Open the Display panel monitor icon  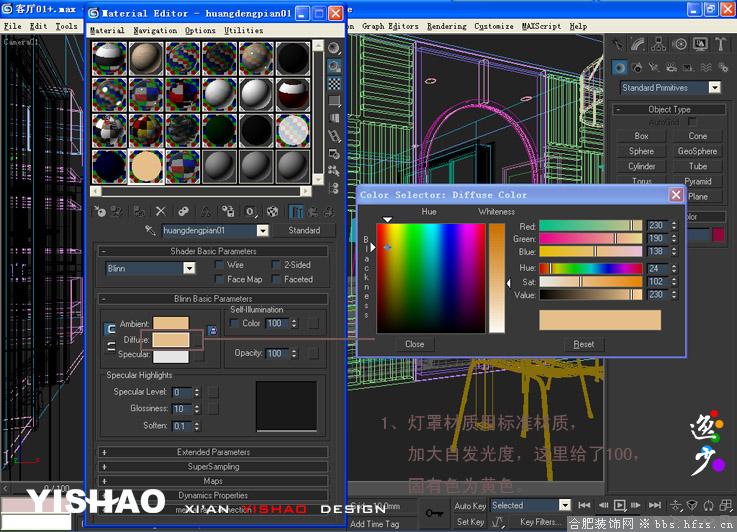pos(700,45)
